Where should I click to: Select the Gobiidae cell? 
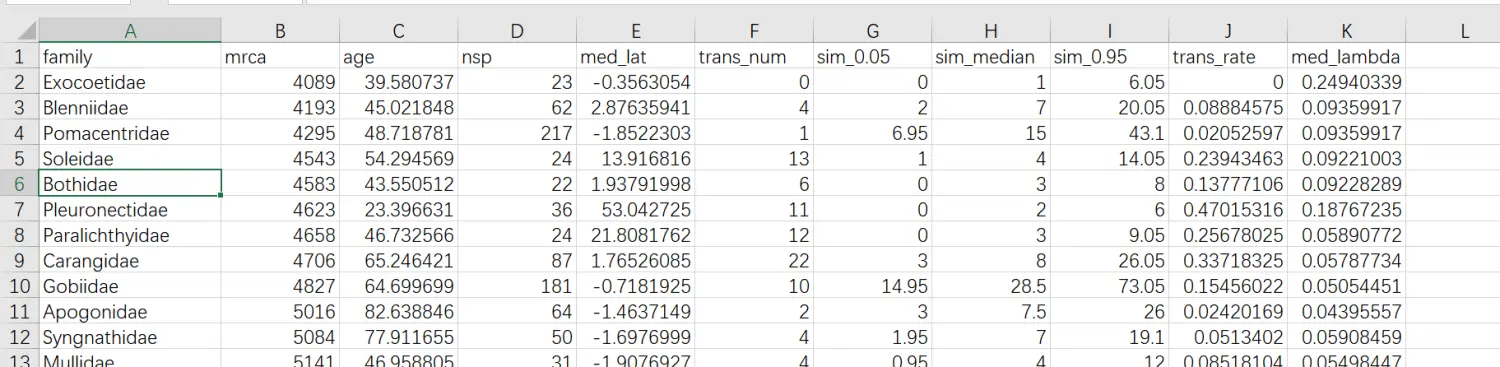coord(130,286)
